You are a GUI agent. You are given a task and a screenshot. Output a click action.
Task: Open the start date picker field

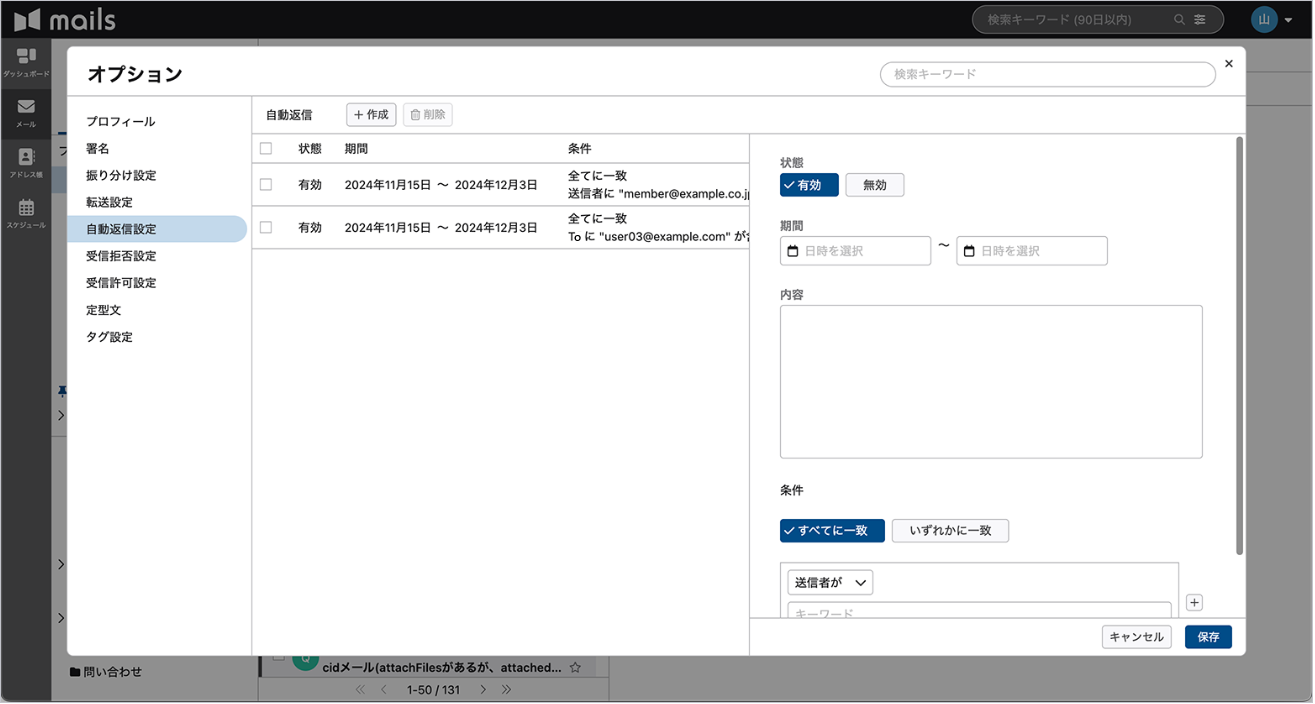click(855, 251)
